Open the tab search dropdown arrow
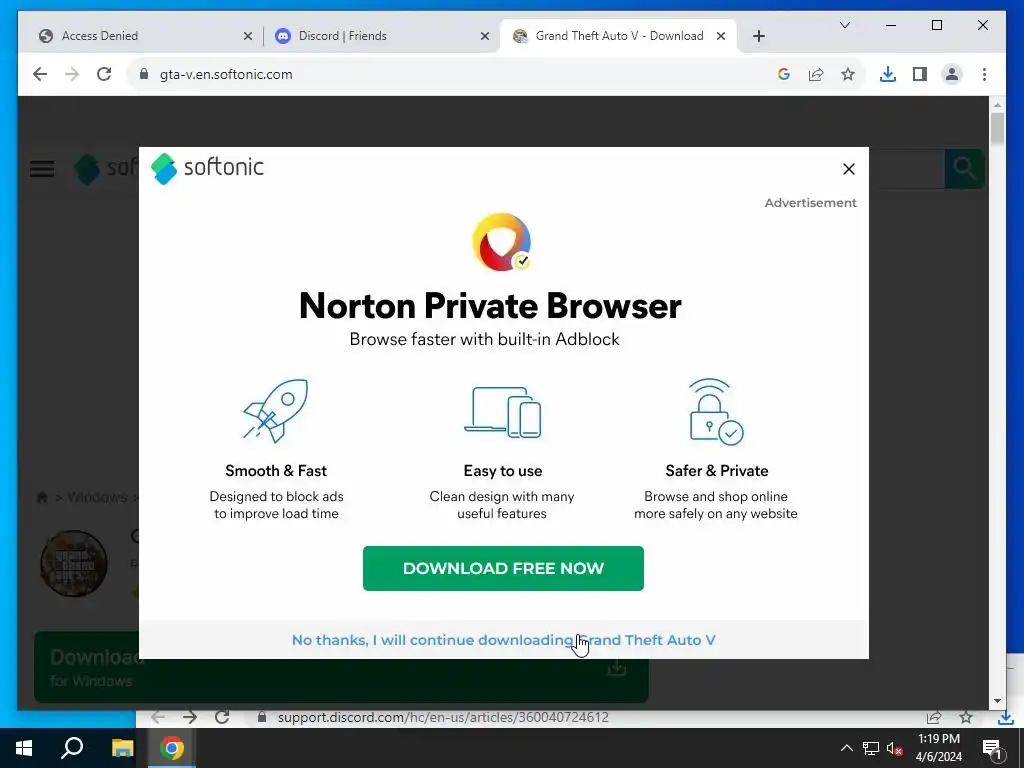Screen dimensions: 1024x768 [x=844, y=25]
